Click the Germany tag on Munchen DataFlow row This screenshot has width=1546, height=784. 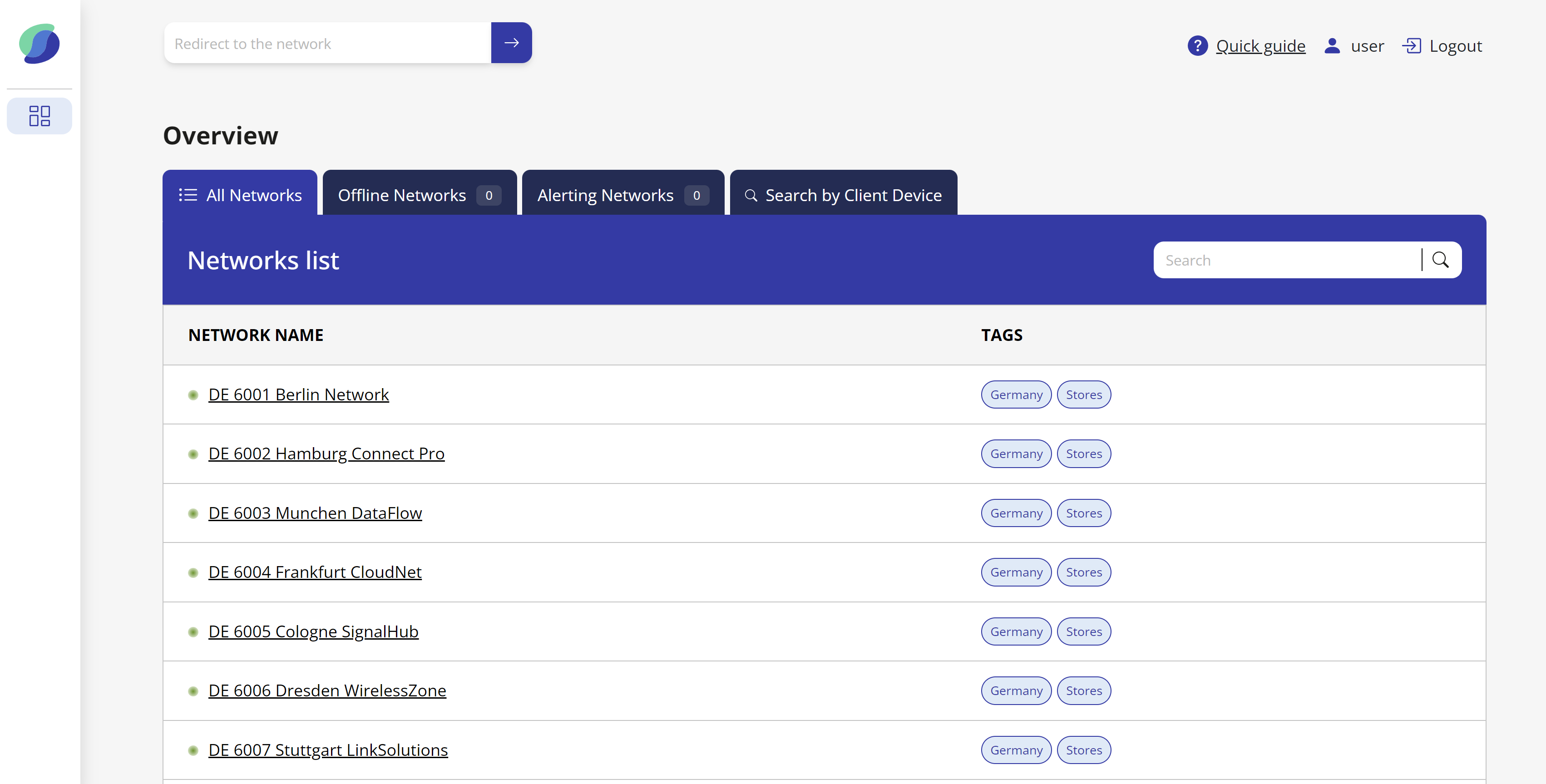1016,513
